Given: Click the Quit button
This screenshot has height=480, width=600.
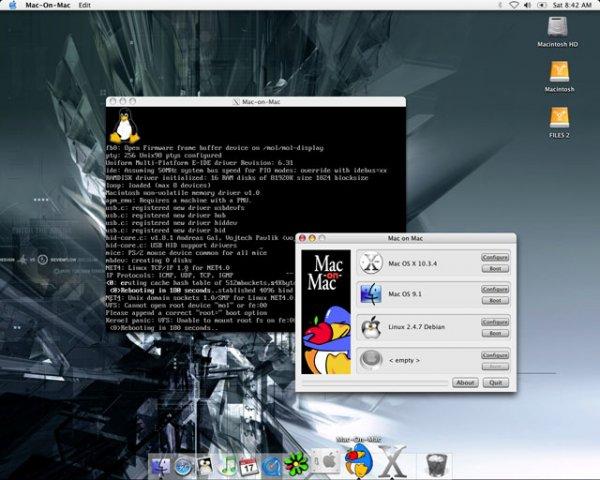Looking at the screenshot, I should click(x=494, y=382).
